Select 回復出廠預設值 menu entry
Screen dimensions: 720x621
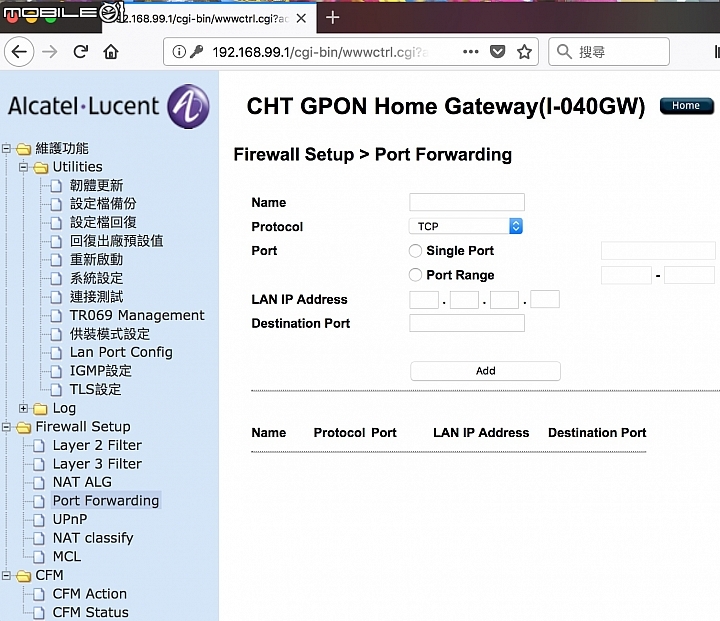116,241
